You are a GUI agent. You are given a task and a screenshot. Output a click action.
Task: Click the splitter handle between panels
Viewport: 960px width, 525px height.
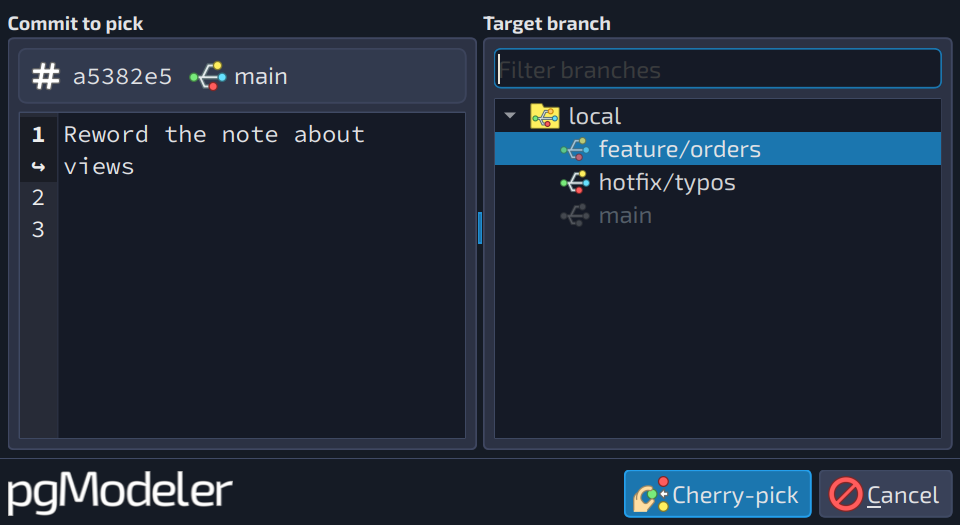(x=480, y=228)
